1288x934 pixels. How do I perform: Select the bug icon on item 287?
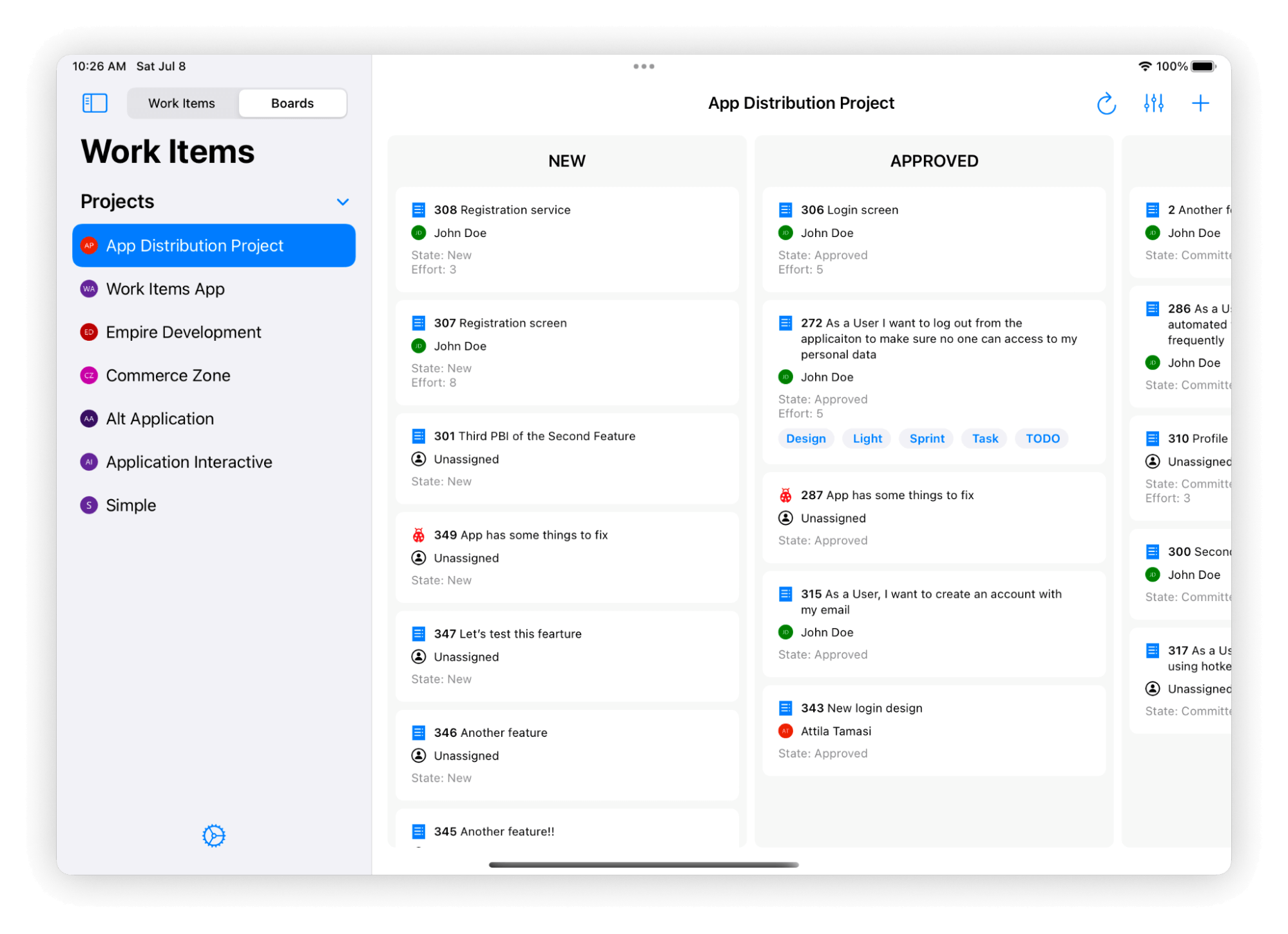coord(785,494)
